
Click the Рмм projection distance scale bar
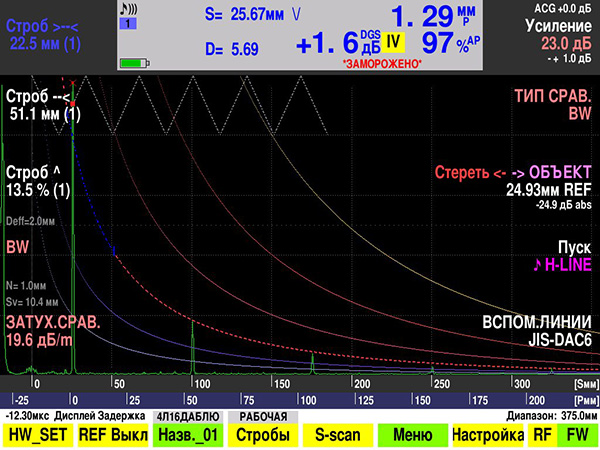300,400
